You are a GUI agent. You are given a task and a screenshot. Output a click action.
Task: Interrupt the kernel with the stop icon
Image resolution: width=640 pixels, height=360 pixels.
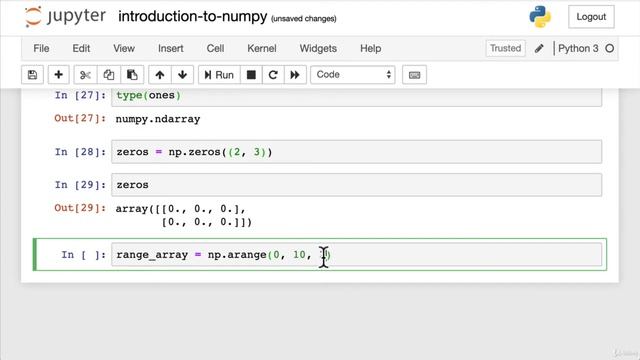click(251, 75)
